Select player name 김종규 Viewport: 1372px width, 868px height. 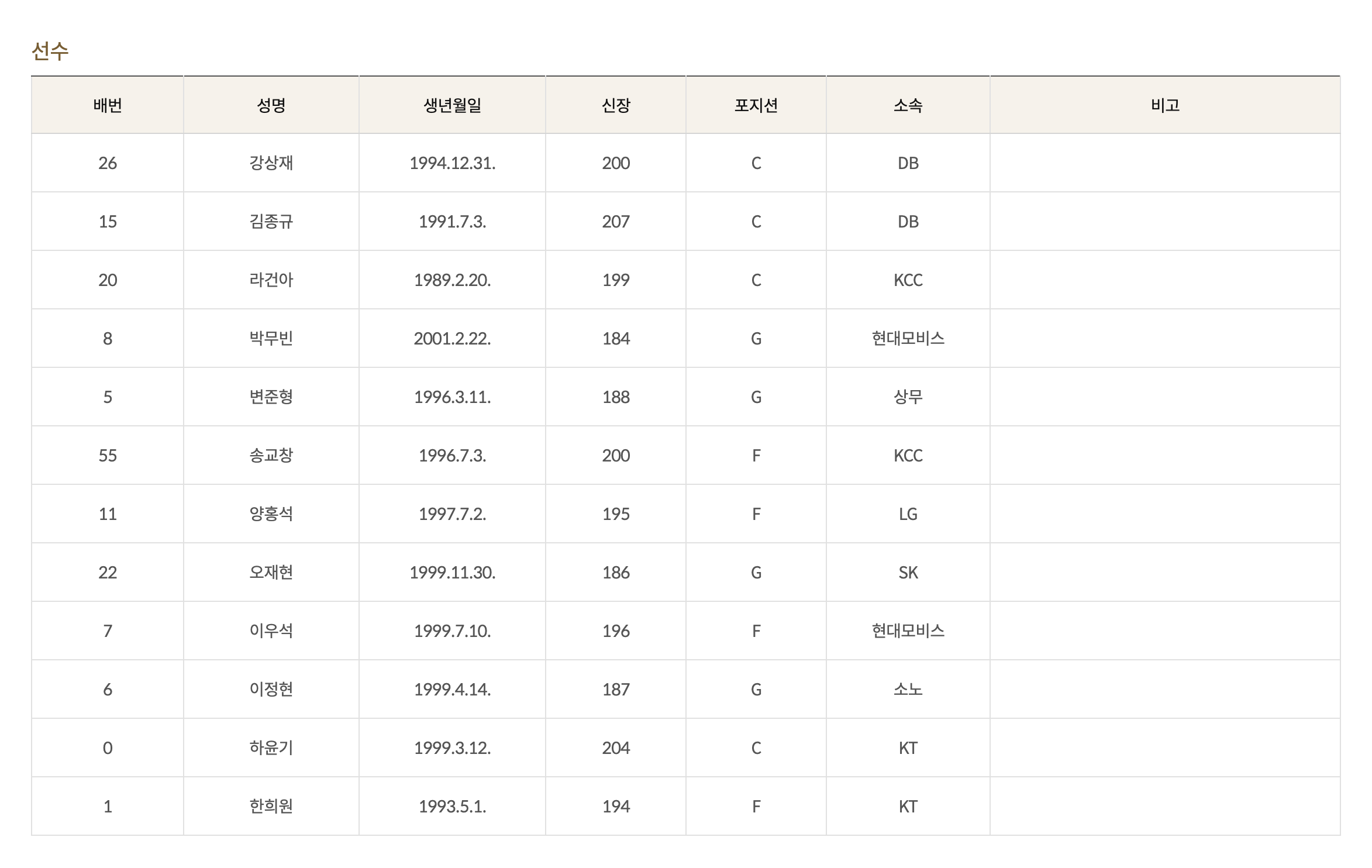271,221
